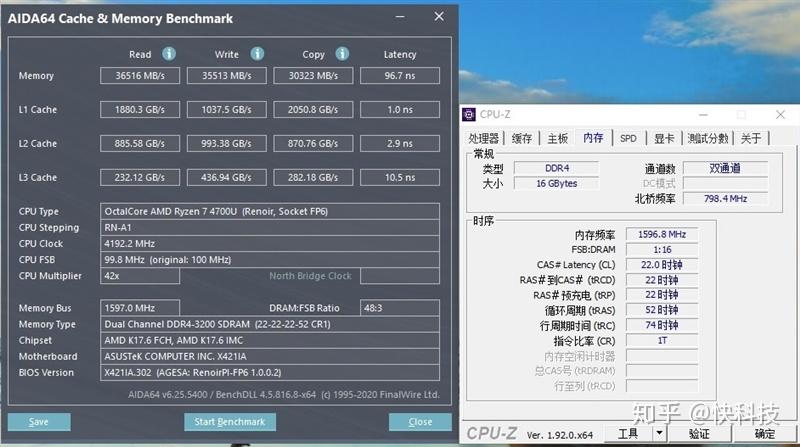Minimize the CPU-Z window
Image resolution: width=800 pixels, height=447 pixels.
pyautogui.click(x=703, y=115)
